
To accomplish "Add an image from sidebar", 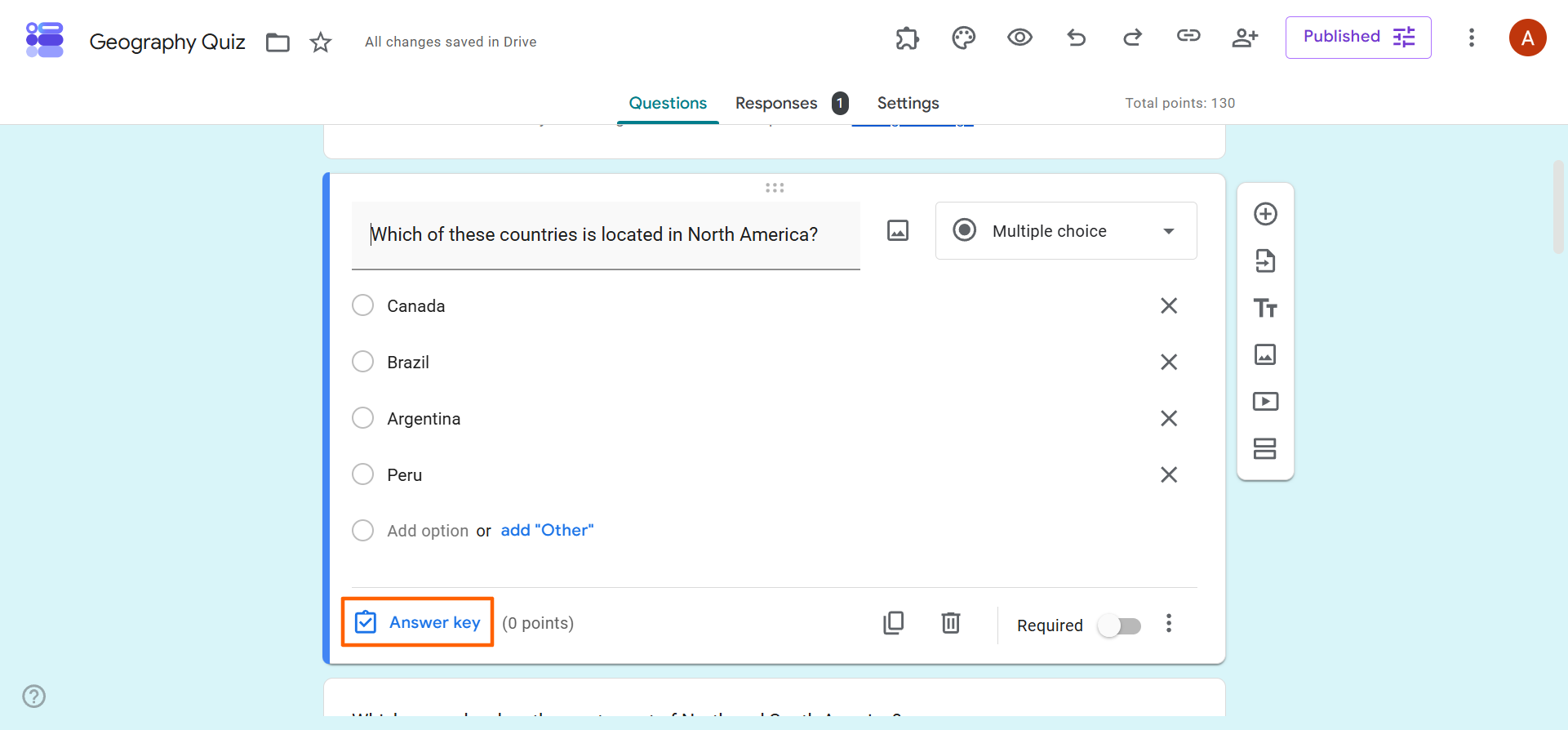I will pos(1265,354).
